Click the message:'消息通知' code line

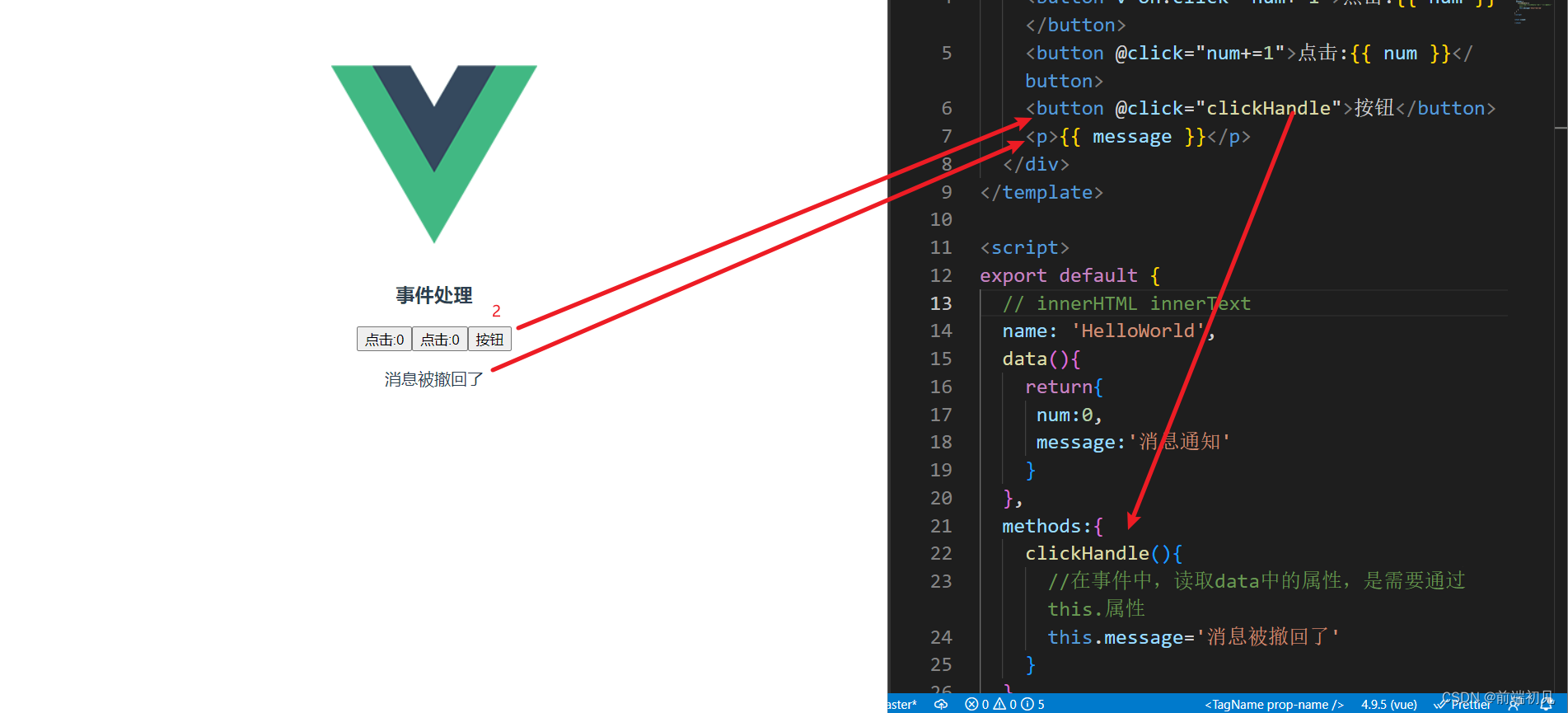[1133, 442]
